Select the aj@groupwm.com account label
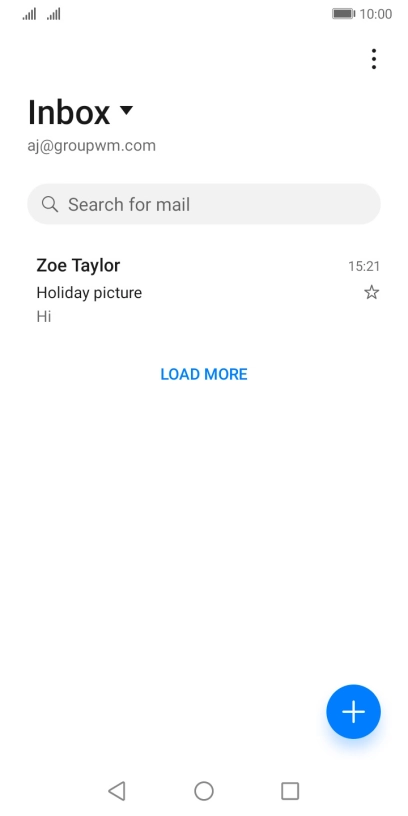408x816 pixels. tap(92, 146)
